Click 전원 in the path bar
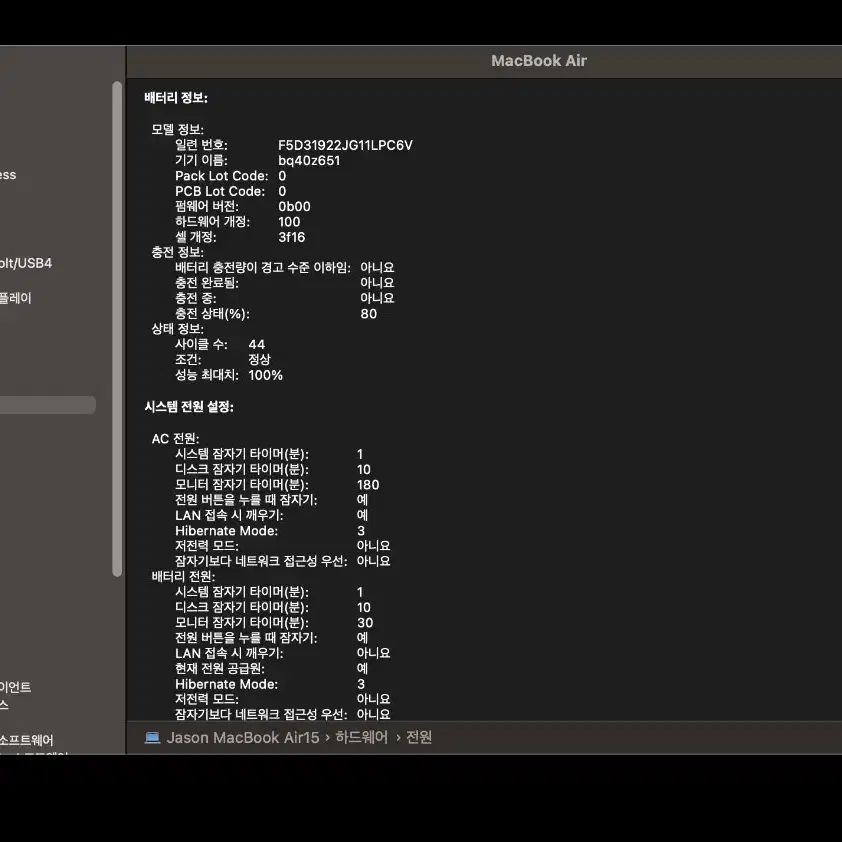This screenshot has width=842, height=842. click(x=419, y=737)
